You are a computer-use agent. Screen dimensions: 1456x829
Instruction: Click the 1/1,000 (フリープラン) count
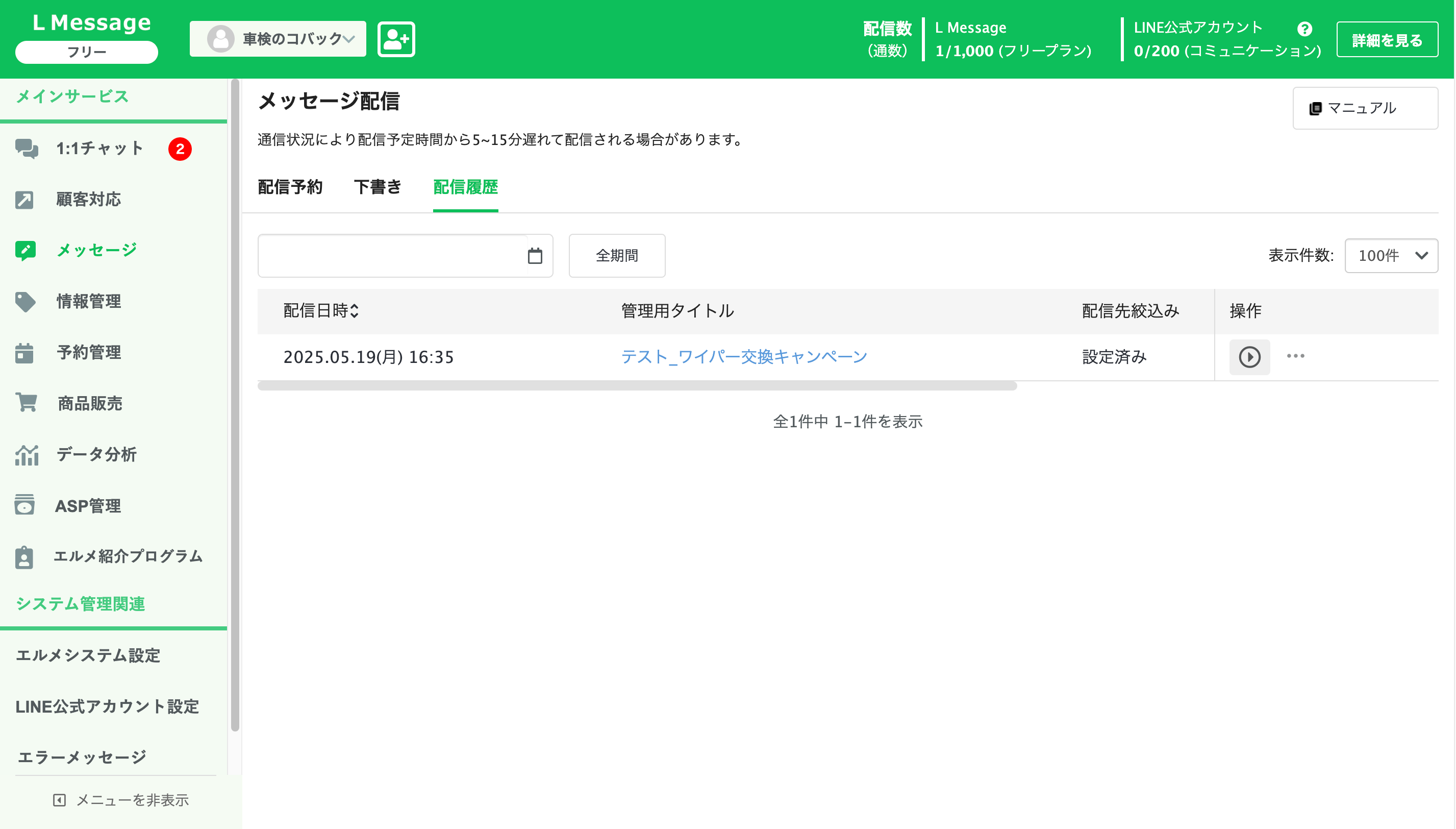[x=1013, y=51]
